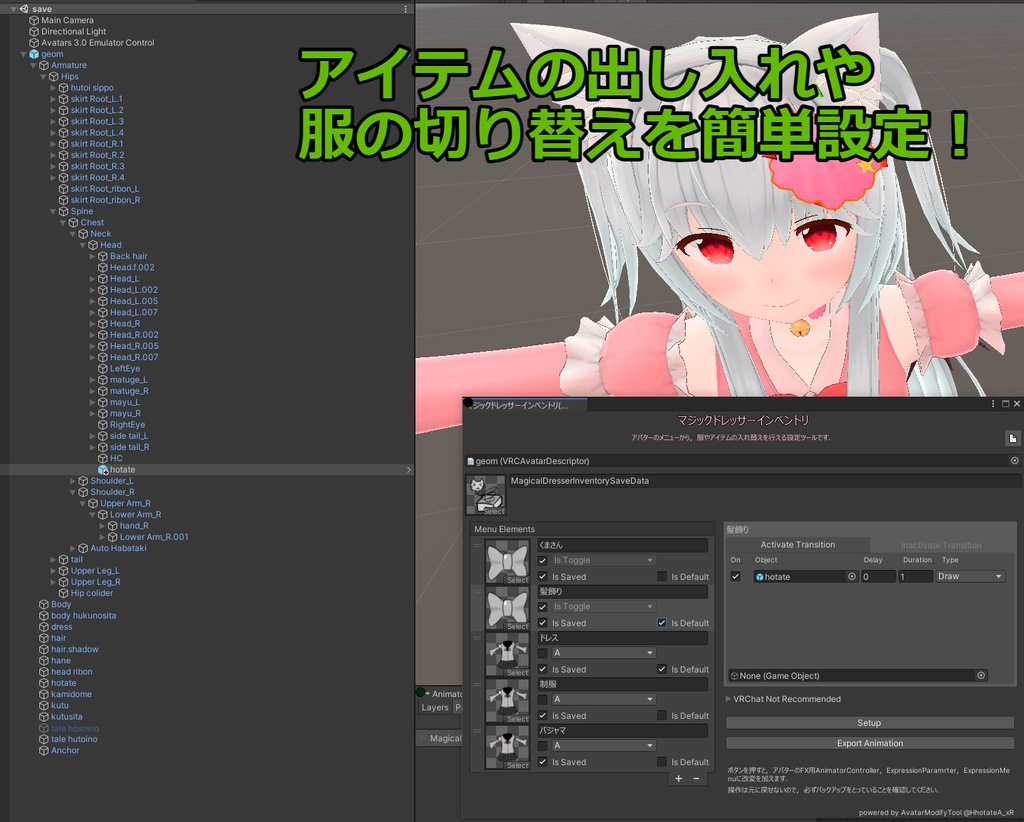
Task: Open the group dropdown A for ドレス
Action: click(x=603, y=653)
